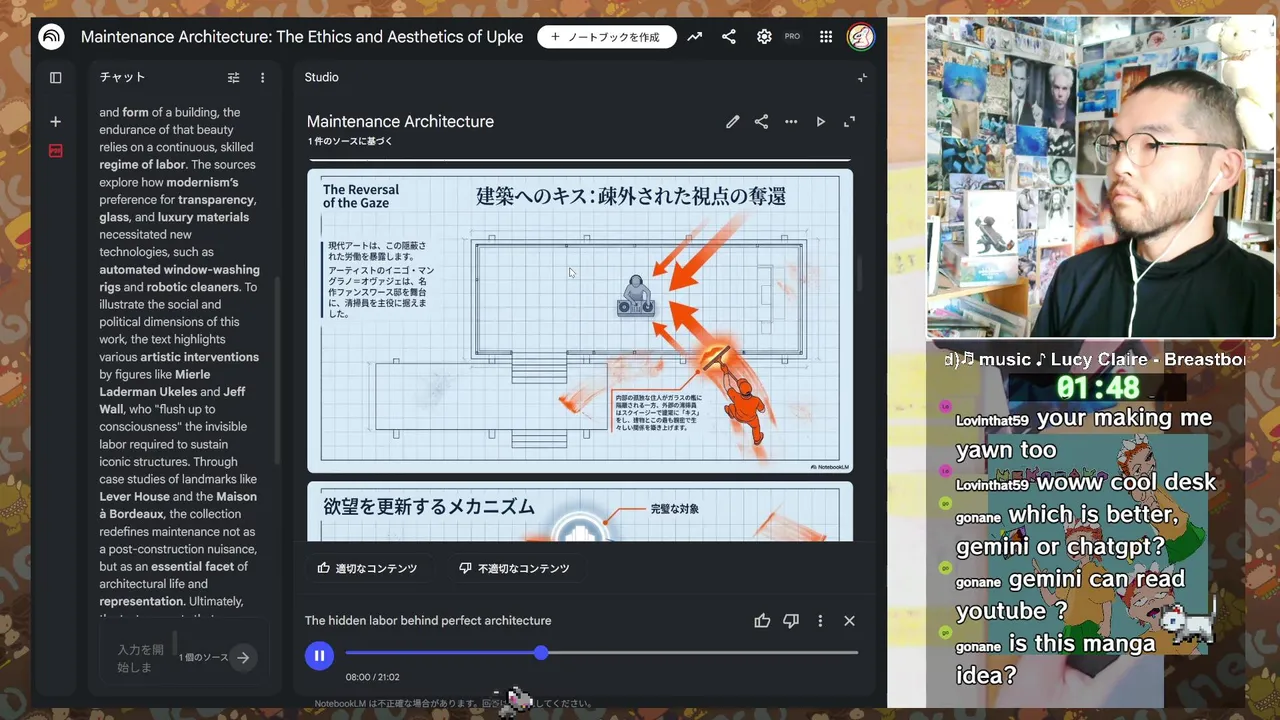
Task: Click the chat input field
Action: 141,658
